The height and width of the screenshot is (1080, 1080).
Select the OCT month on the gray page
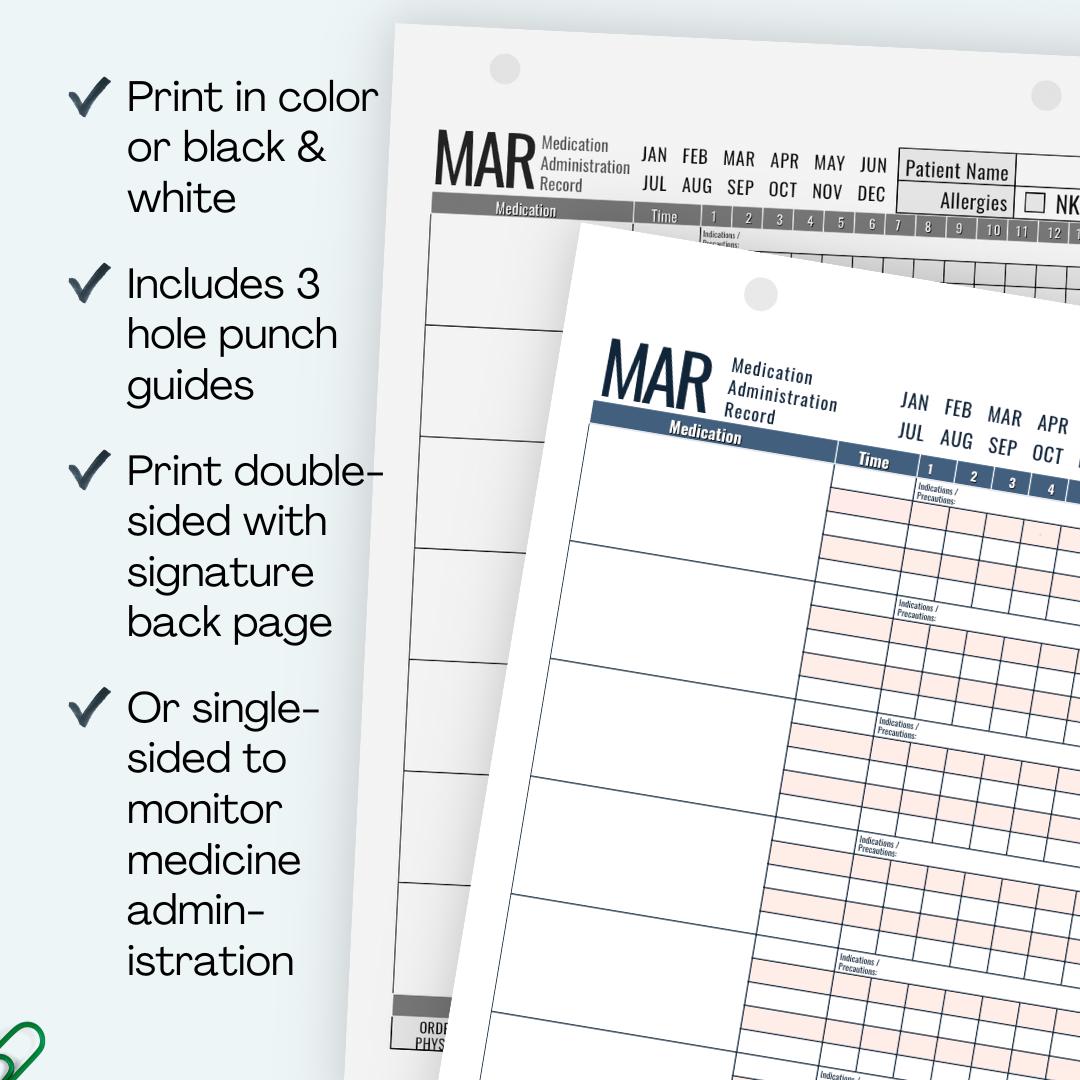782,189
